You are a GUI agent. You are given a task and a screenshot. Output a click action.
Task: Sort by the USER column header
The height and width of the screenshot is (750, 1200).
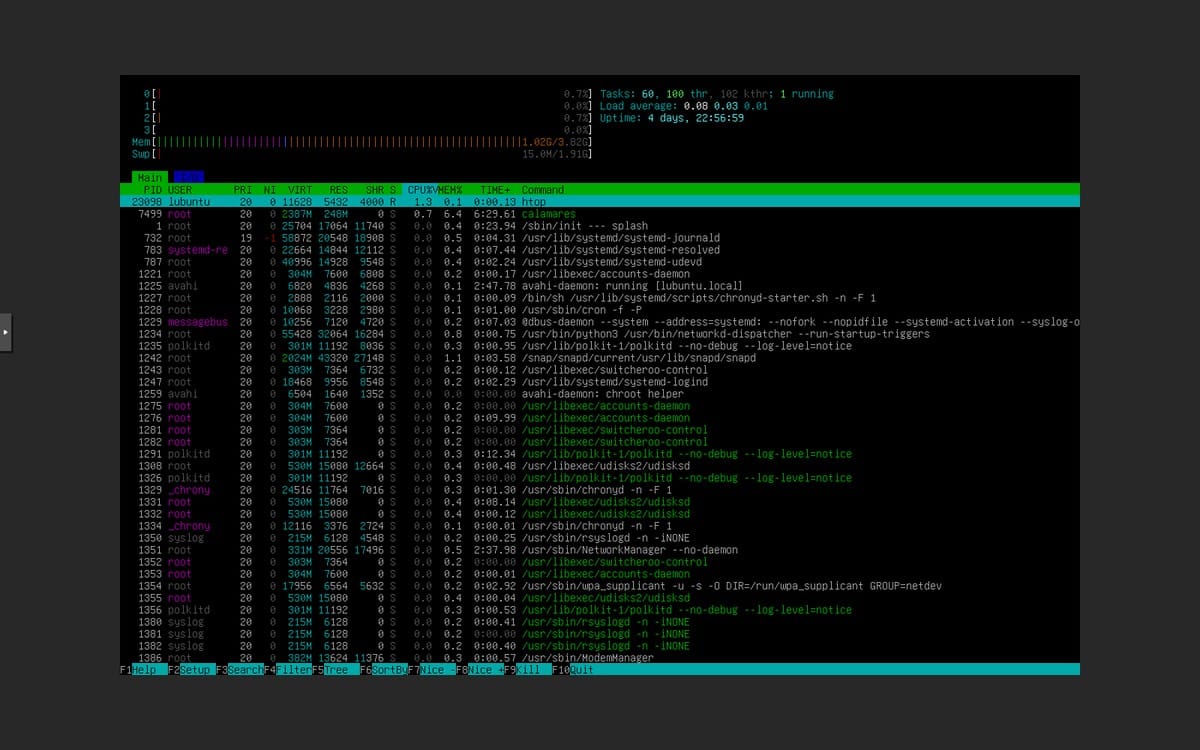(180, 189)
